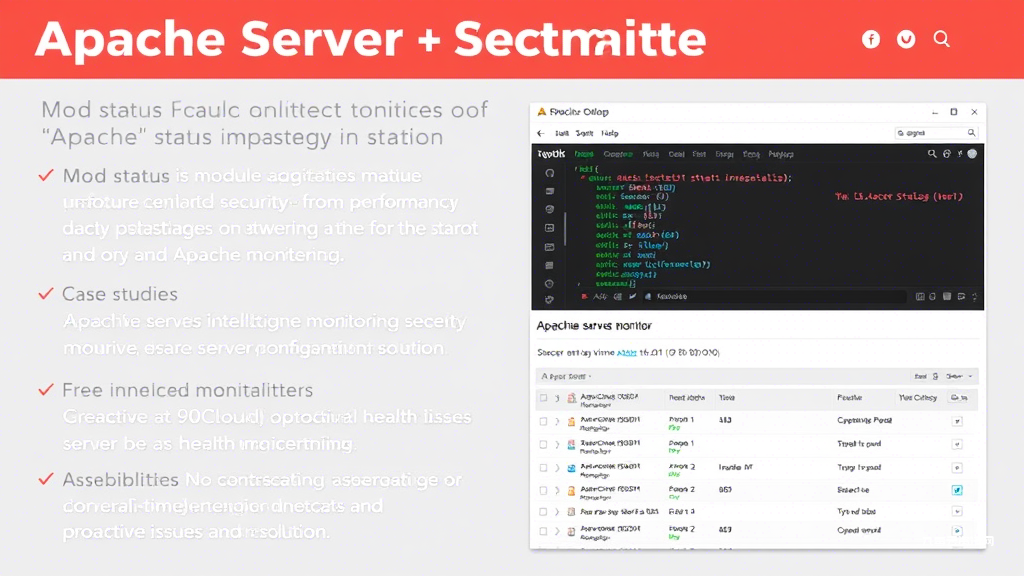
Task: Open the Help menu in the window menu bar
Action: 610,133
